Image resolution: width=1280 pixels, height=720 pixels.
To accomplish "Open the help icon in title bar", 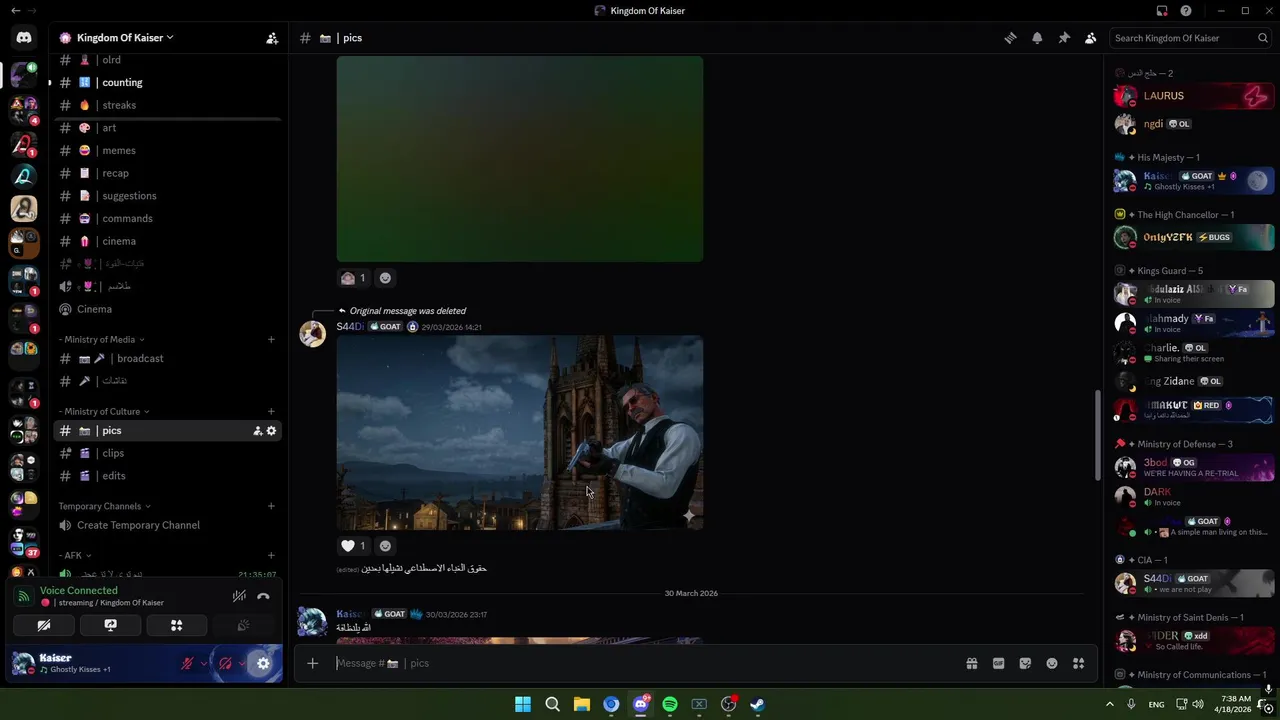I will [1186, 11].
